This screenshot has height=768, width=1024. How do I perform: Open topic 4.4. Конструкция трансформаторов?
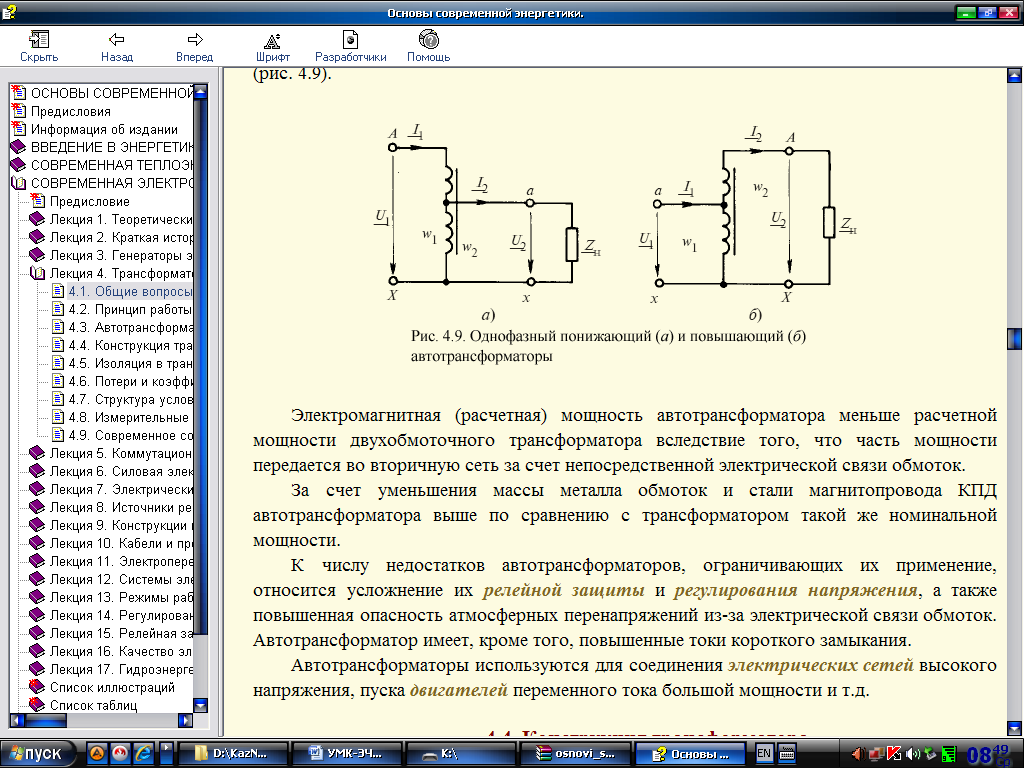(130, 345)
